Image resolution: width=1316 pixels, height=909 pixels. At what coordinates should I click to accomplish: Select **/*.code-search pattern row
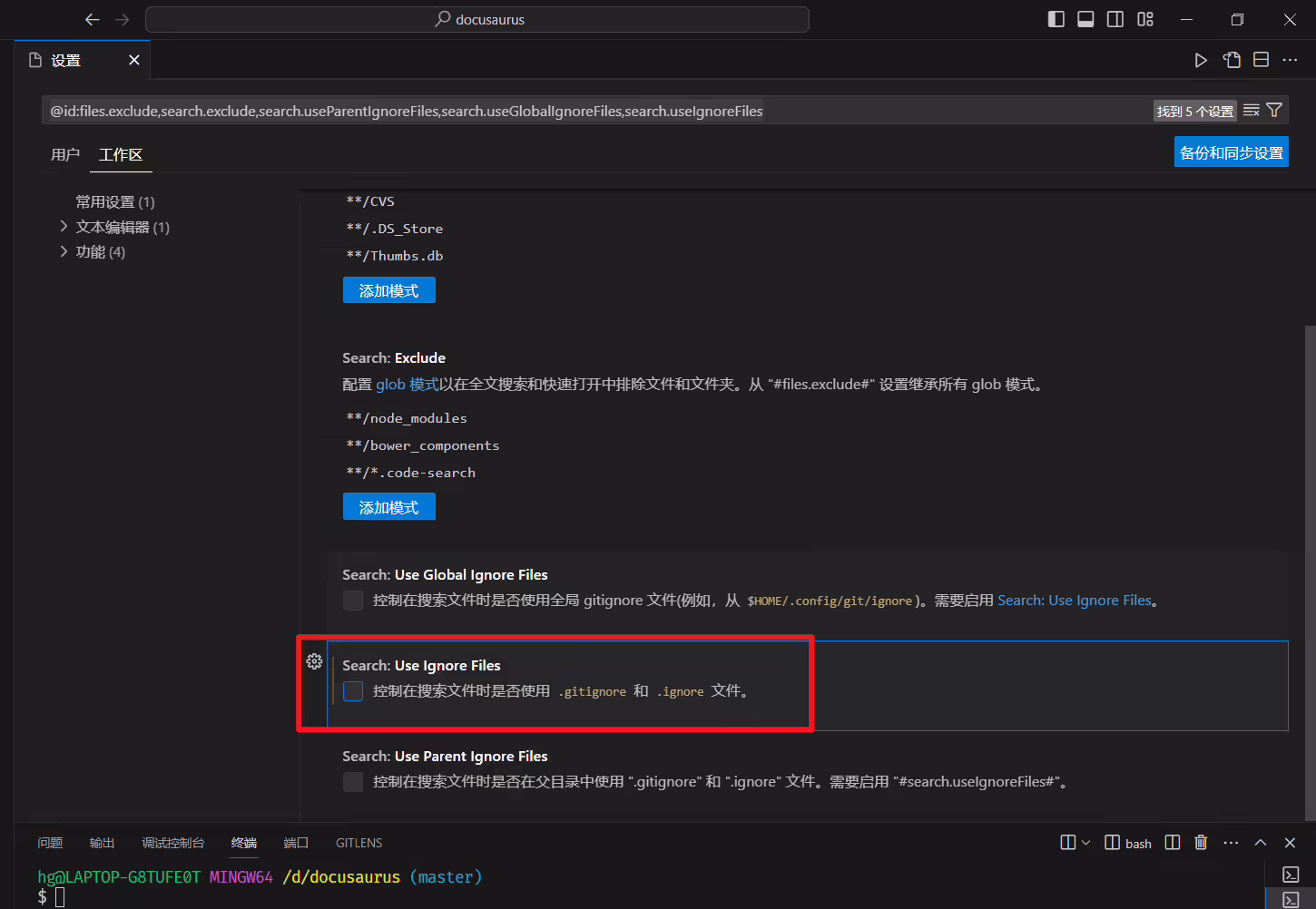tap(411, 473)
